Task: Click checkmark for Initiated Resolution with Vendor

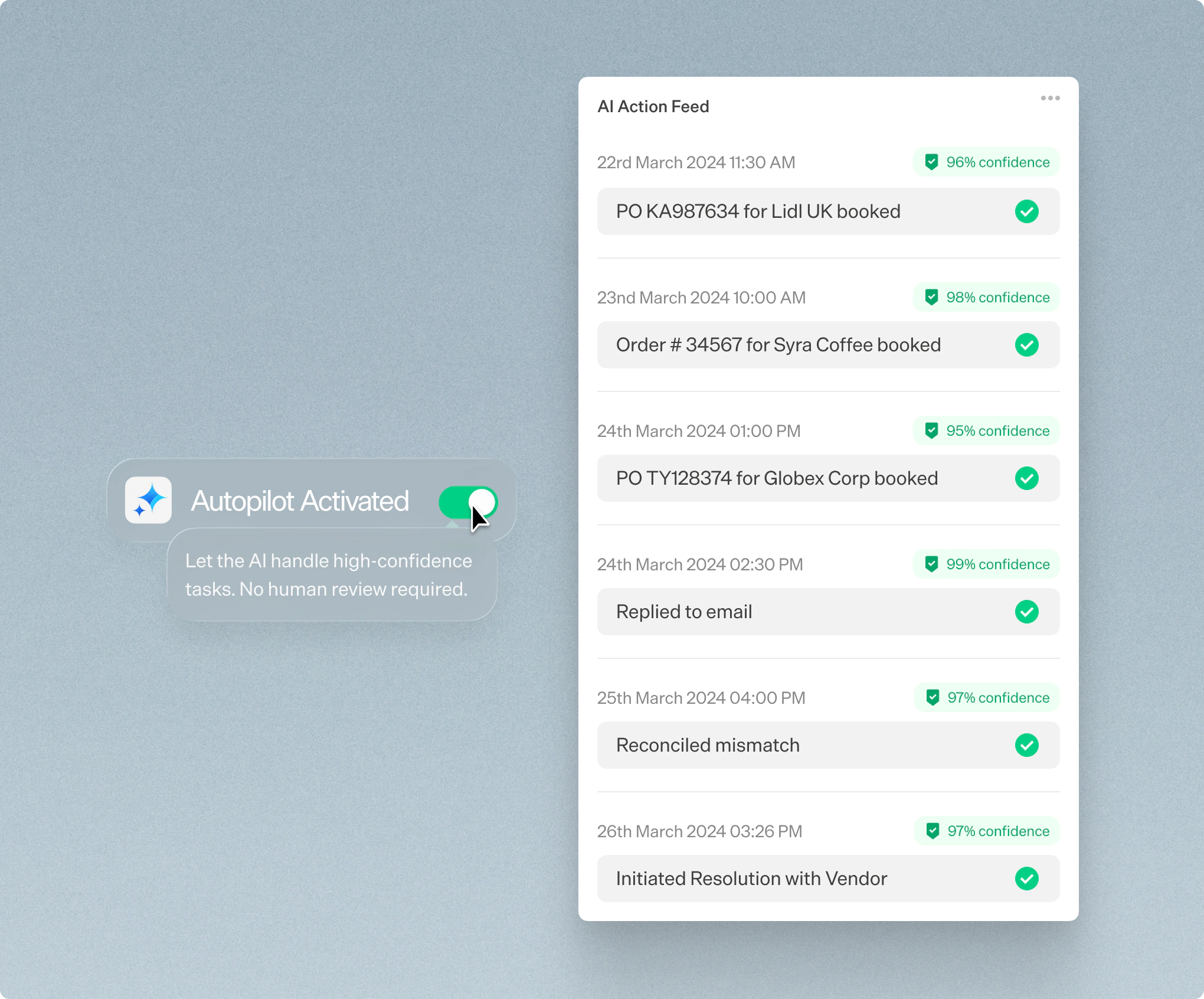Action: tap(1026, 879)
